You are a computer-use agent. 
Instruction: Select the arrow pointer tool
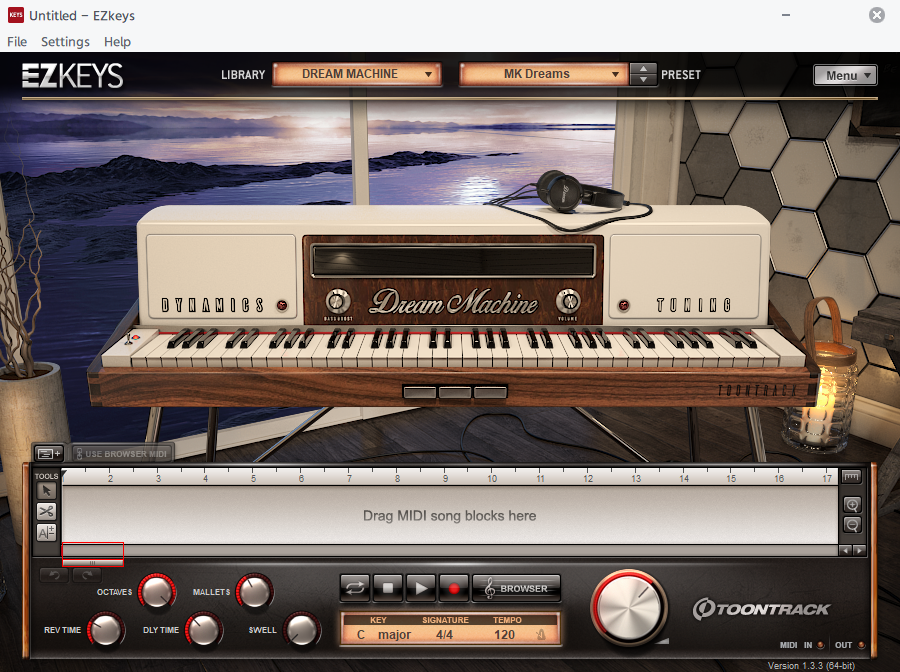click(x=47, y=490)
